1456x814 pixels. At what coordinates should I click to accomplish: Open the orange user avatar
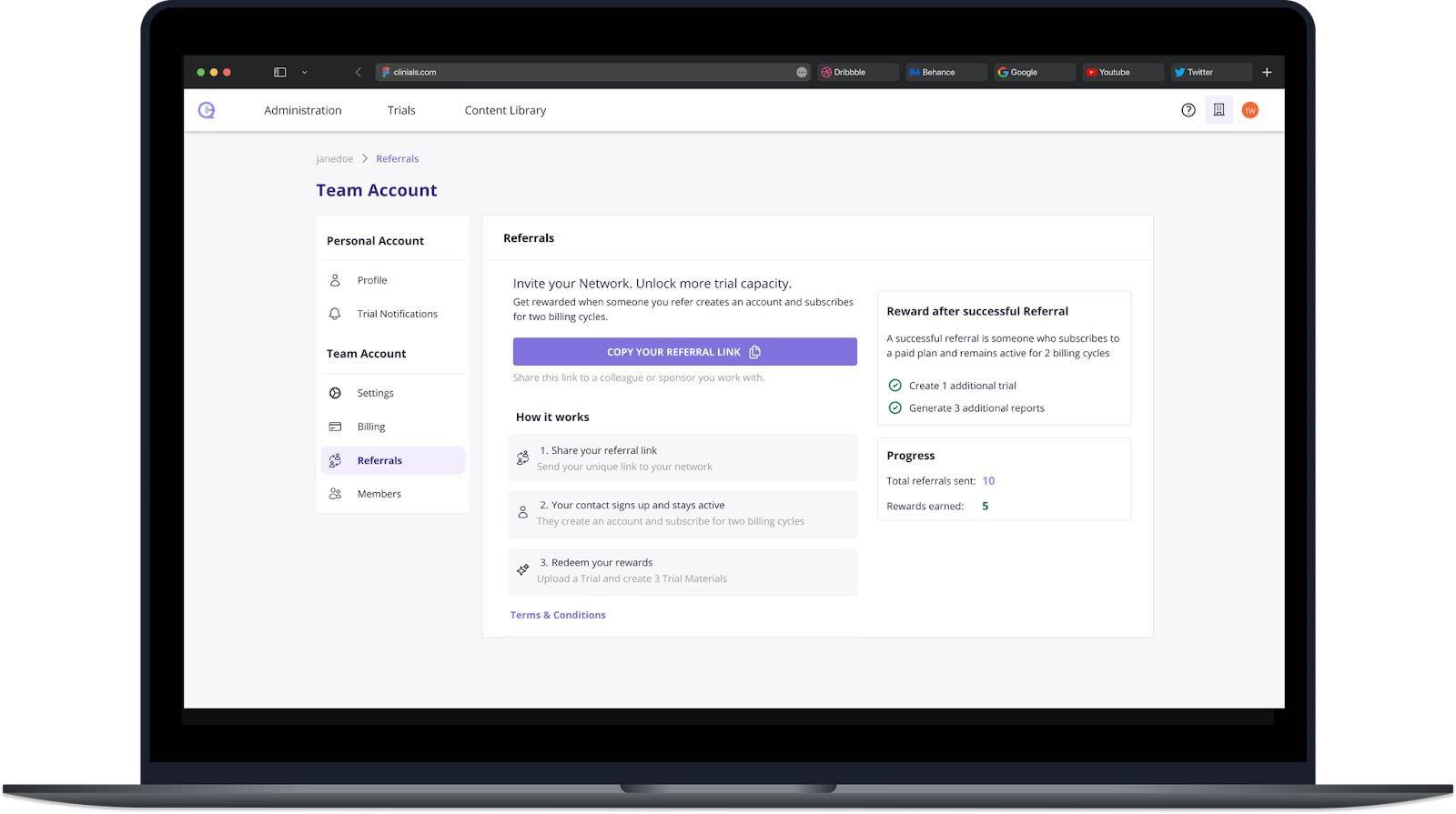(1250, 110)
